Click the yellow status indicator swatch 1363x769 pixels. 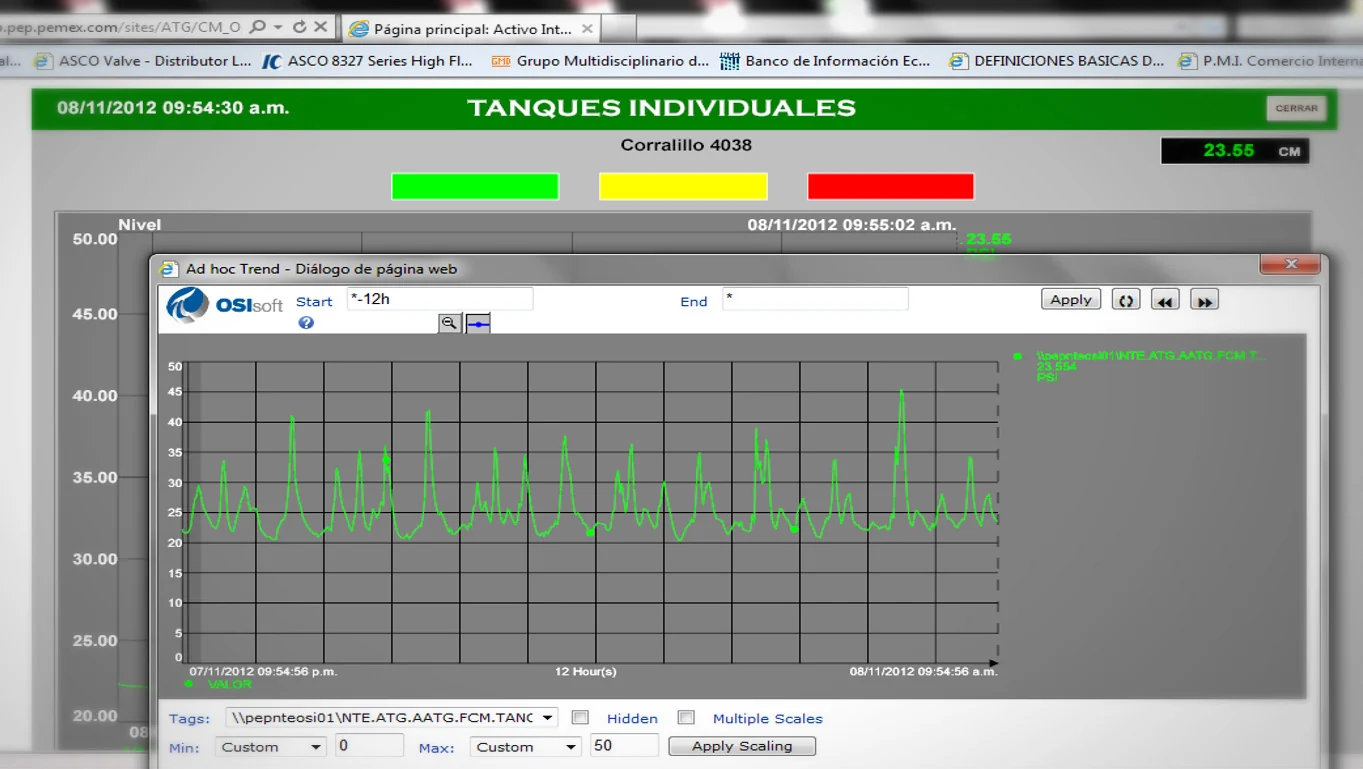click(x=683, y=186)
